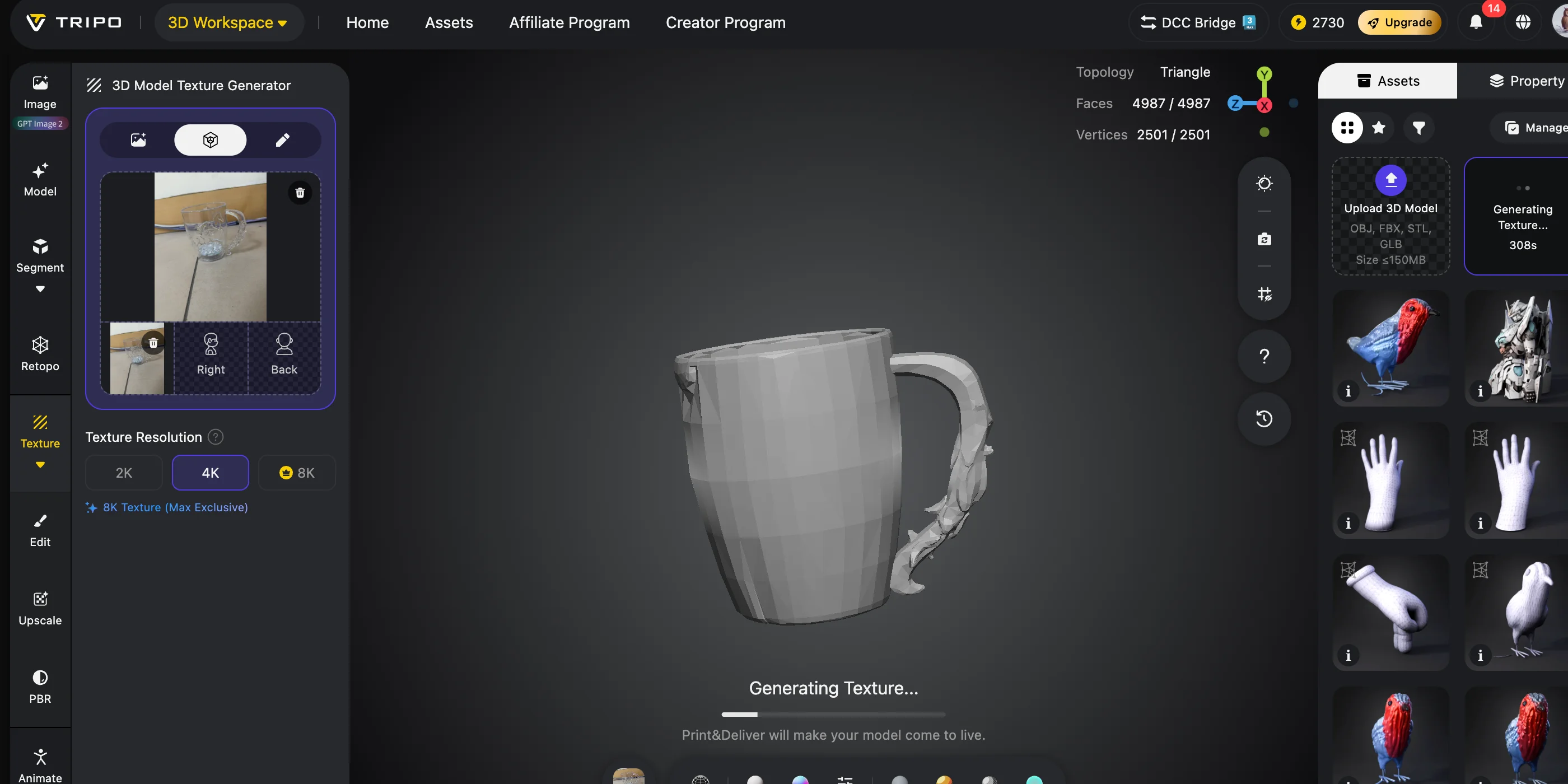
Task: Open the Home page
Action: pos(367,22)
